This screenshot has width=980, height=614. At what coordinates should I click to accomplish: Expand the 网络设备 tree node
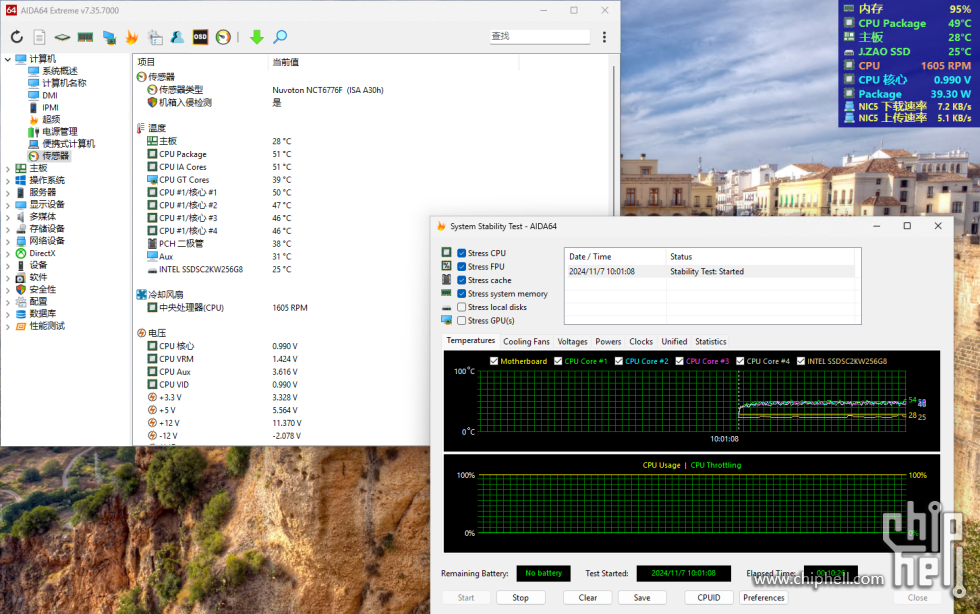pyautogui.click(x=8, y=241)
